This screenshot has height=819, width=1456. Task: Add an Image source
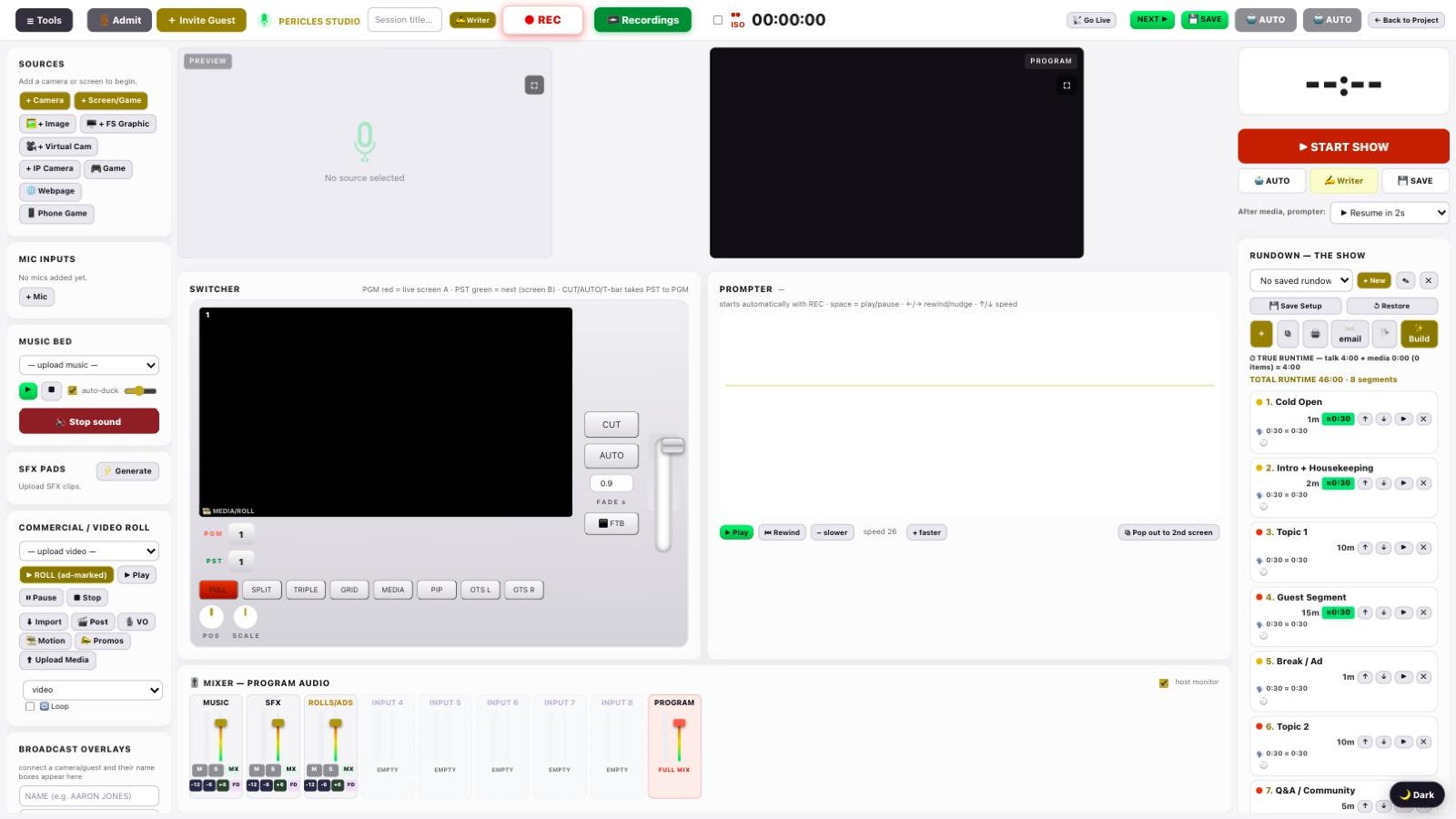[x=48, y=124]
